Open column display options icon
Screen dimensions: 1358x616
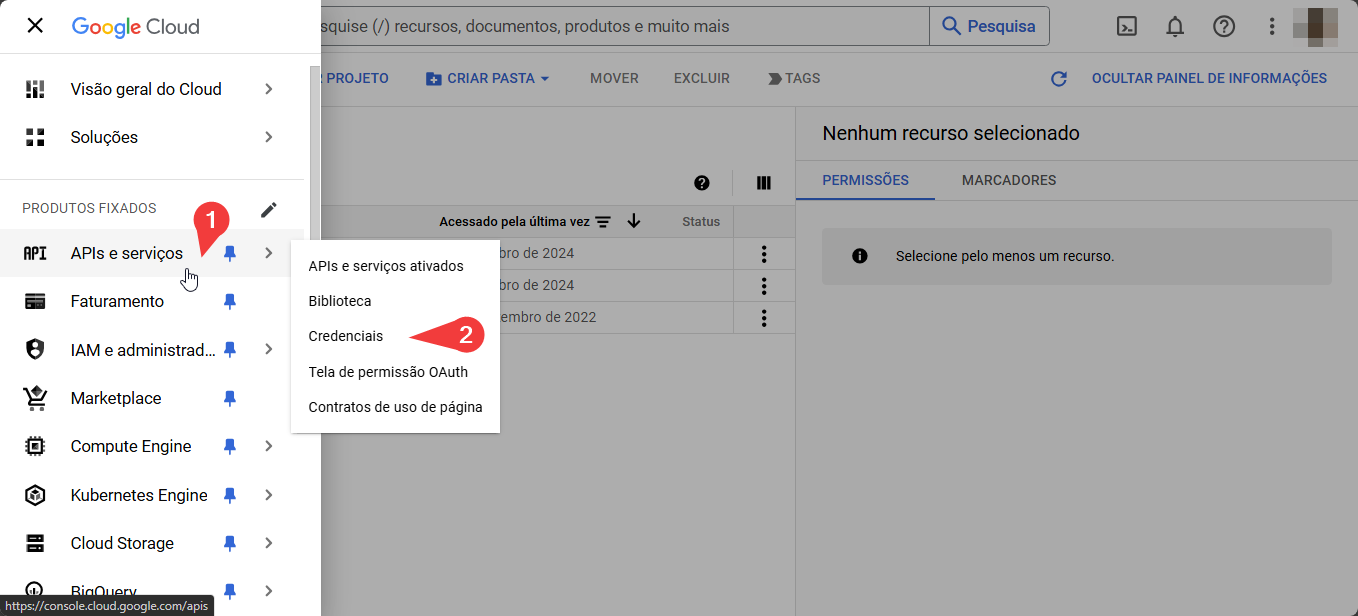pyautogui.click(x=764, y=183)
